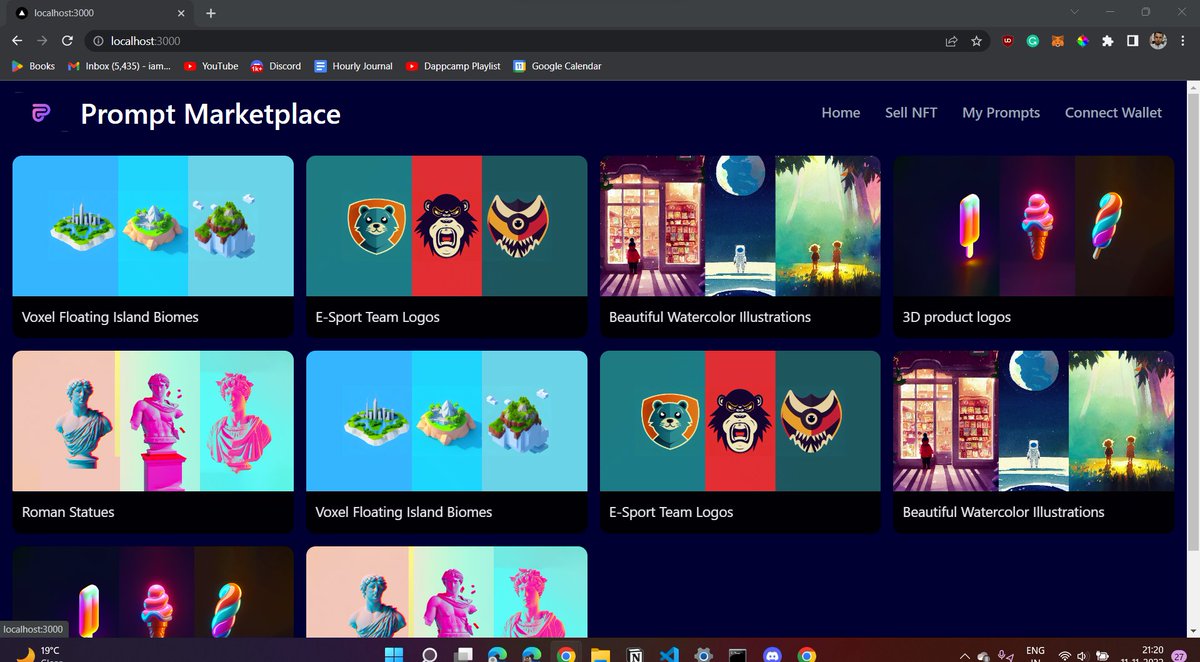Open the 3D product logos card

1033,246
